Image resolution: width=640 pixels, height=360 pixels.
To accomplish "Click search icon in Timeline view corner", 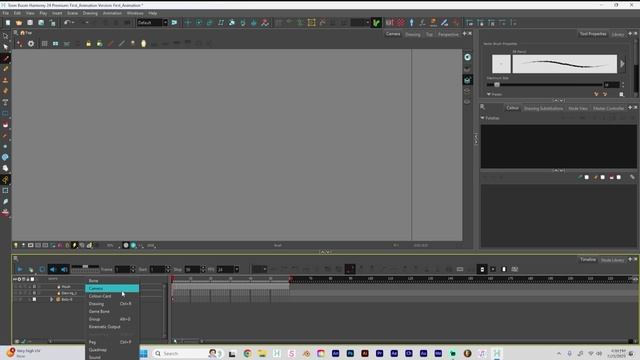I will click(x=16, y=259).
